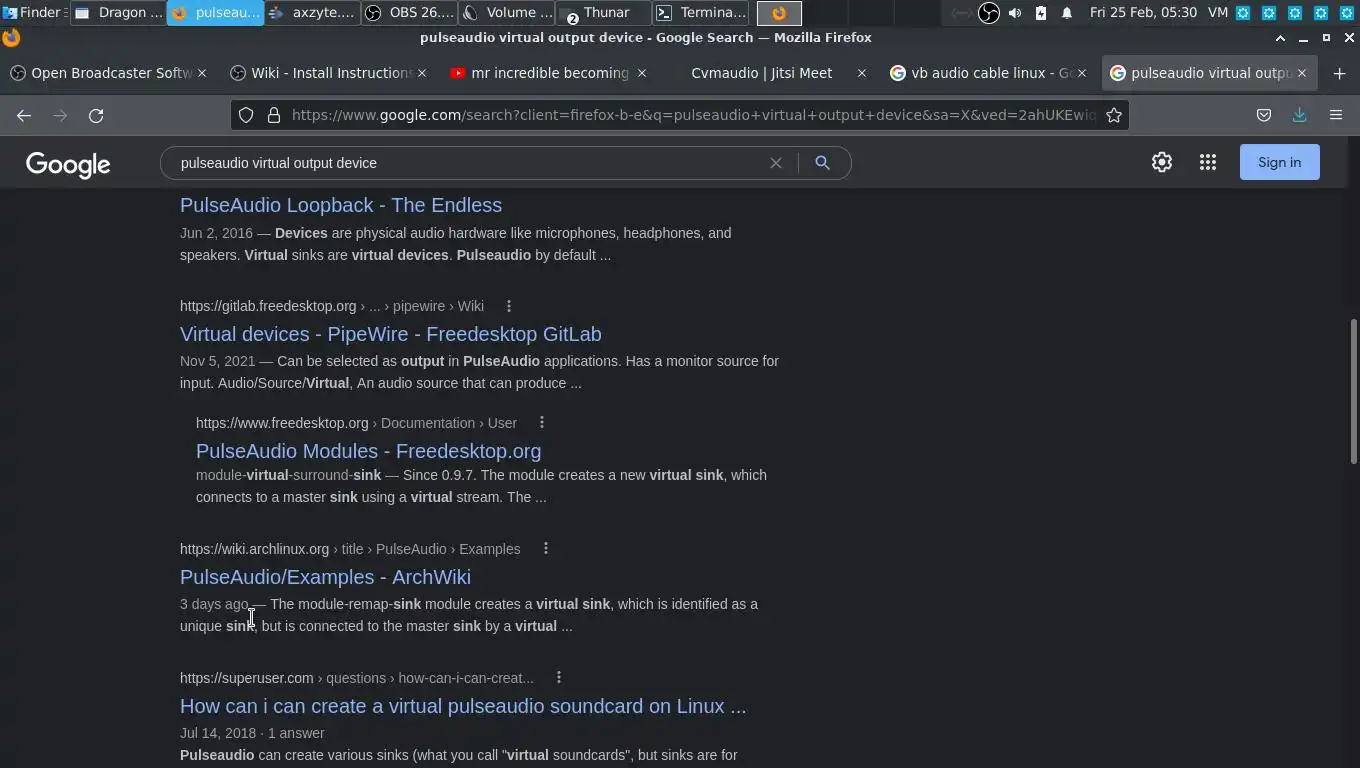Switch to the Terminal taskbar window
1360x768 pixels.
[x=700, y=13]
